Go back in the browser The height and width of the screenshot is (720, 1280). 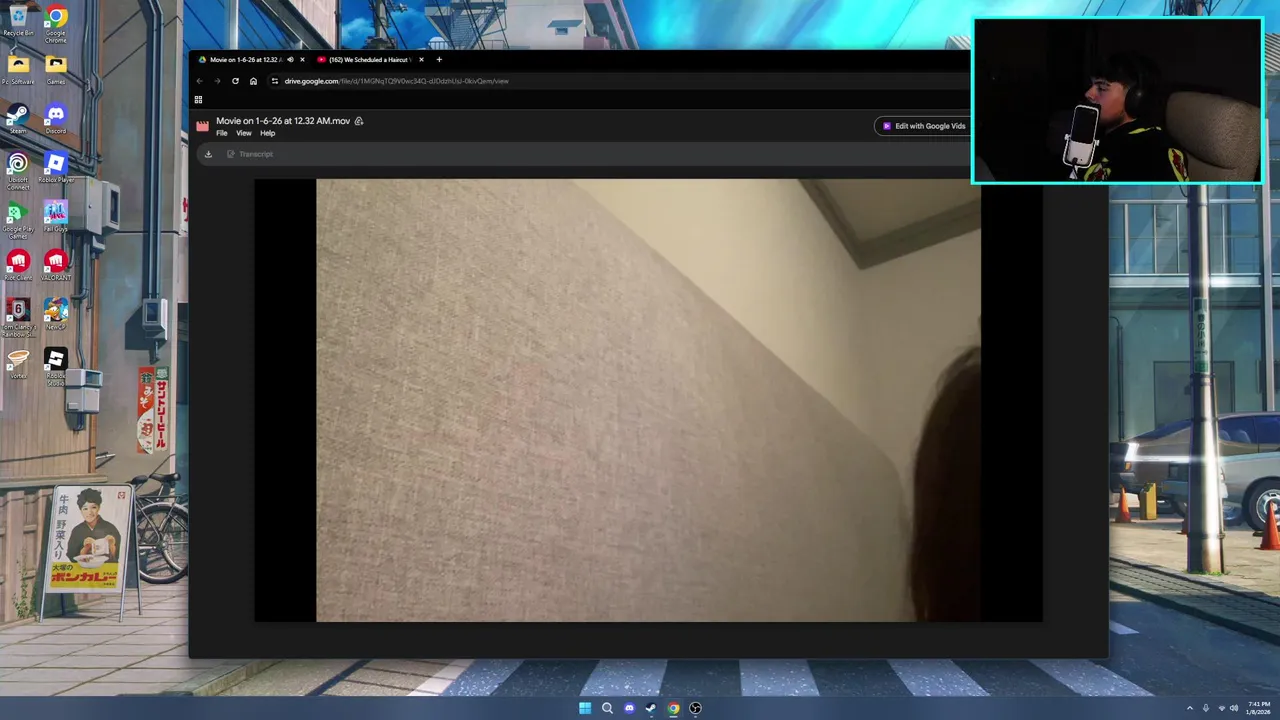pyautogui.click(x=199, y=81)
